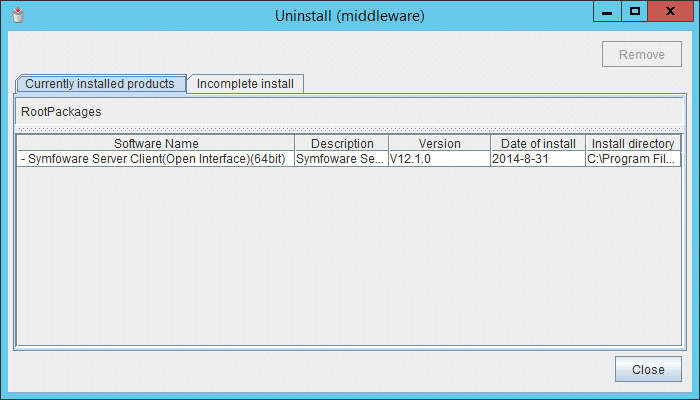This screenshot has height=400, width=700.
Task: Select the Currently installed products tab
Action: pyautogui.click(x=100, y=84)
